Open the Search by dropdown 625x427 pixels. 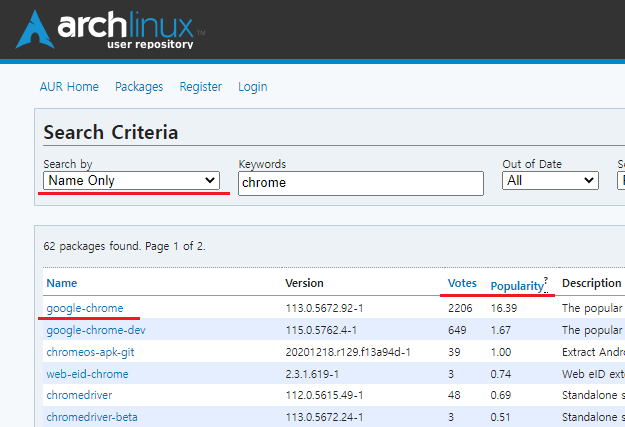click(132, 181)
